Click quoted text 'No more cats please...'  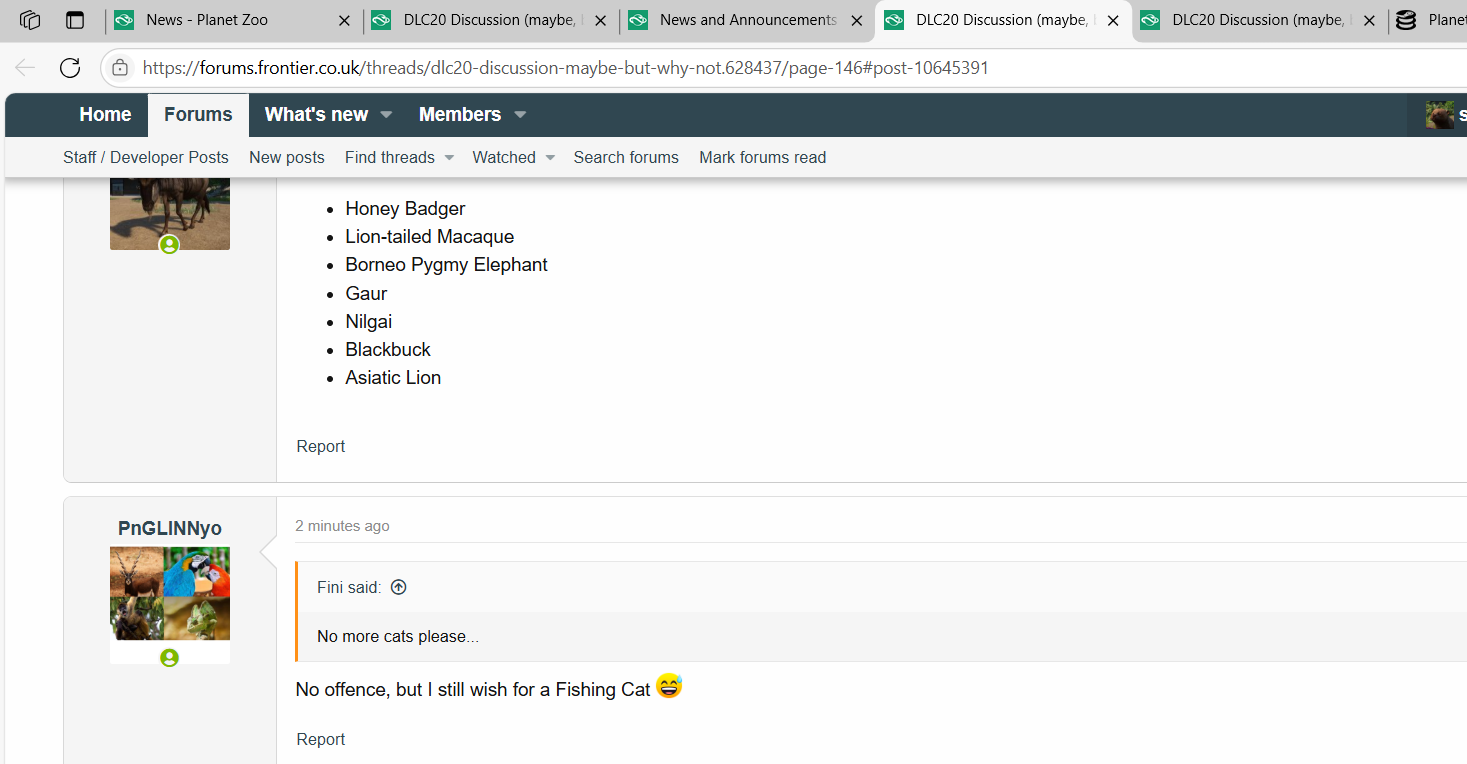tap(398, 636)
